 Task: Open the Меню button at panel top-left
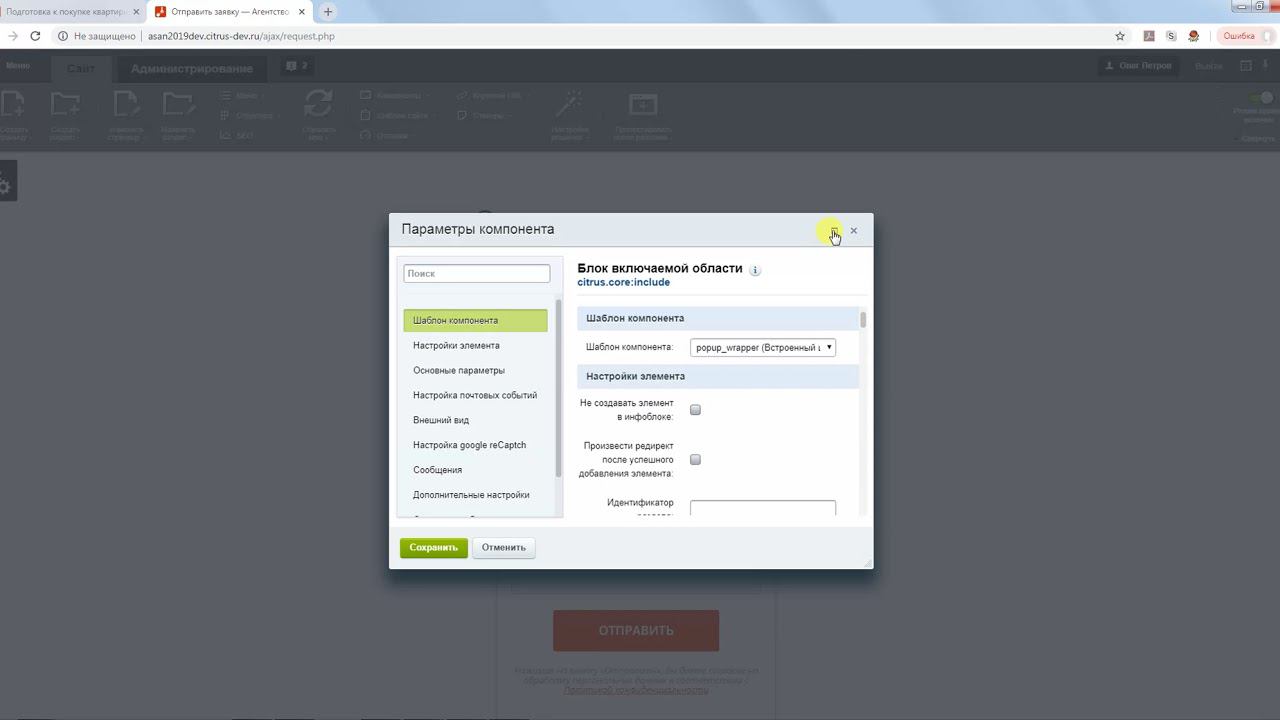[18, 66]
